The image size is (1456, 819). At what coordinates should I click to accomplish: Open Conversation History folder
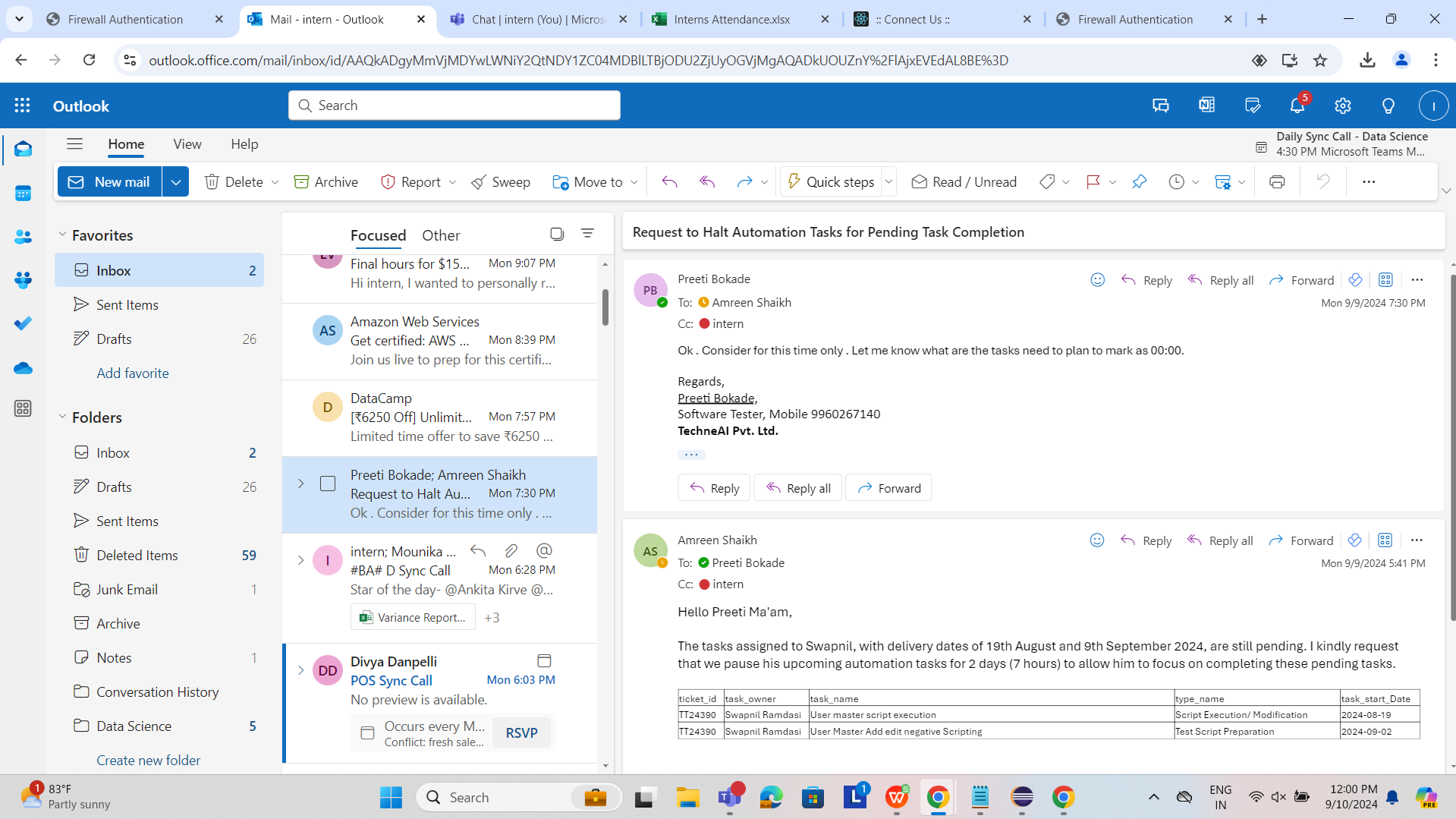(159, 692)
